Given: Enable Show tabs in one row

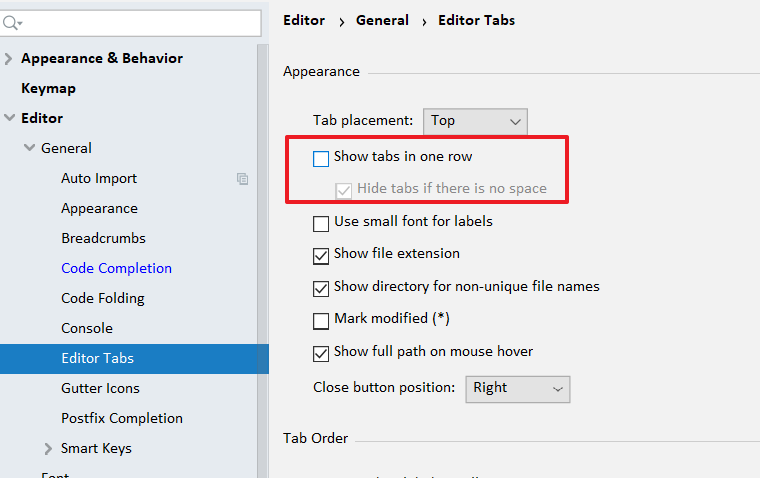Looking at the screenshot, I should 321,158.
